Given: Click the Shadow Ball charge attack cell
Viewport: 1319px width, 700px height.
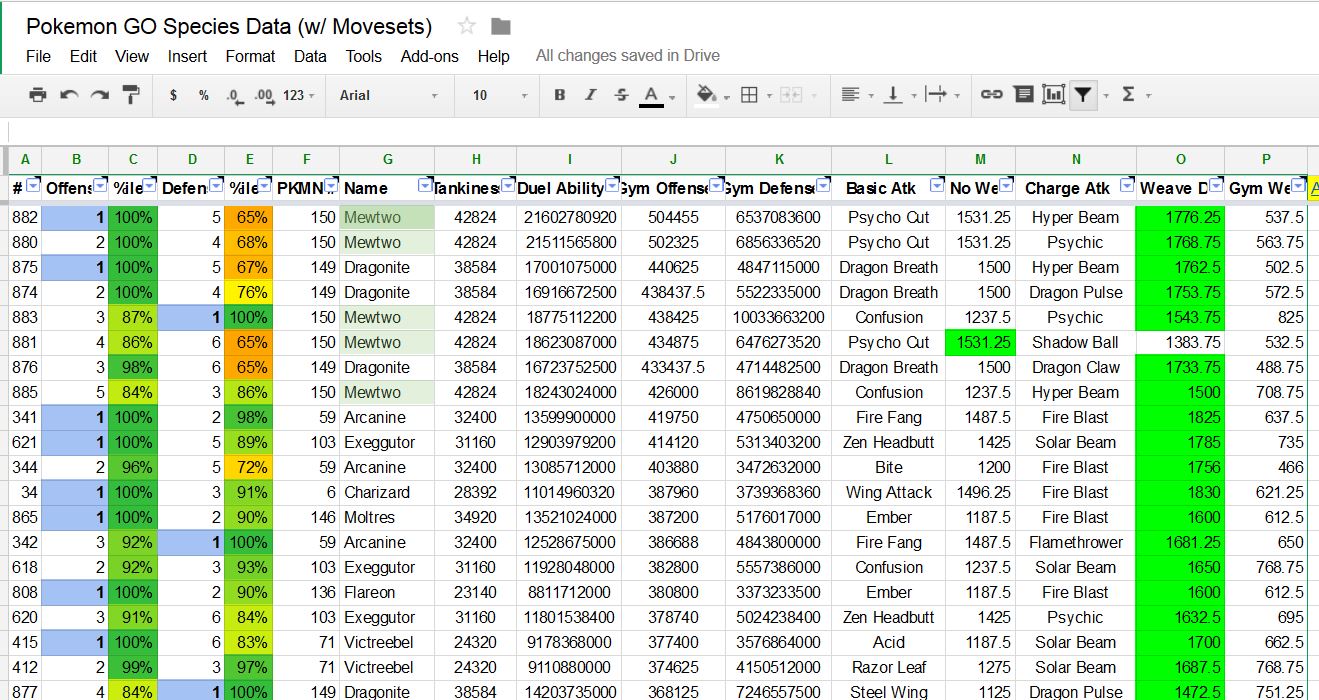Looking at the screenshot, I should pyautogui.click(x=1076, y=342).
